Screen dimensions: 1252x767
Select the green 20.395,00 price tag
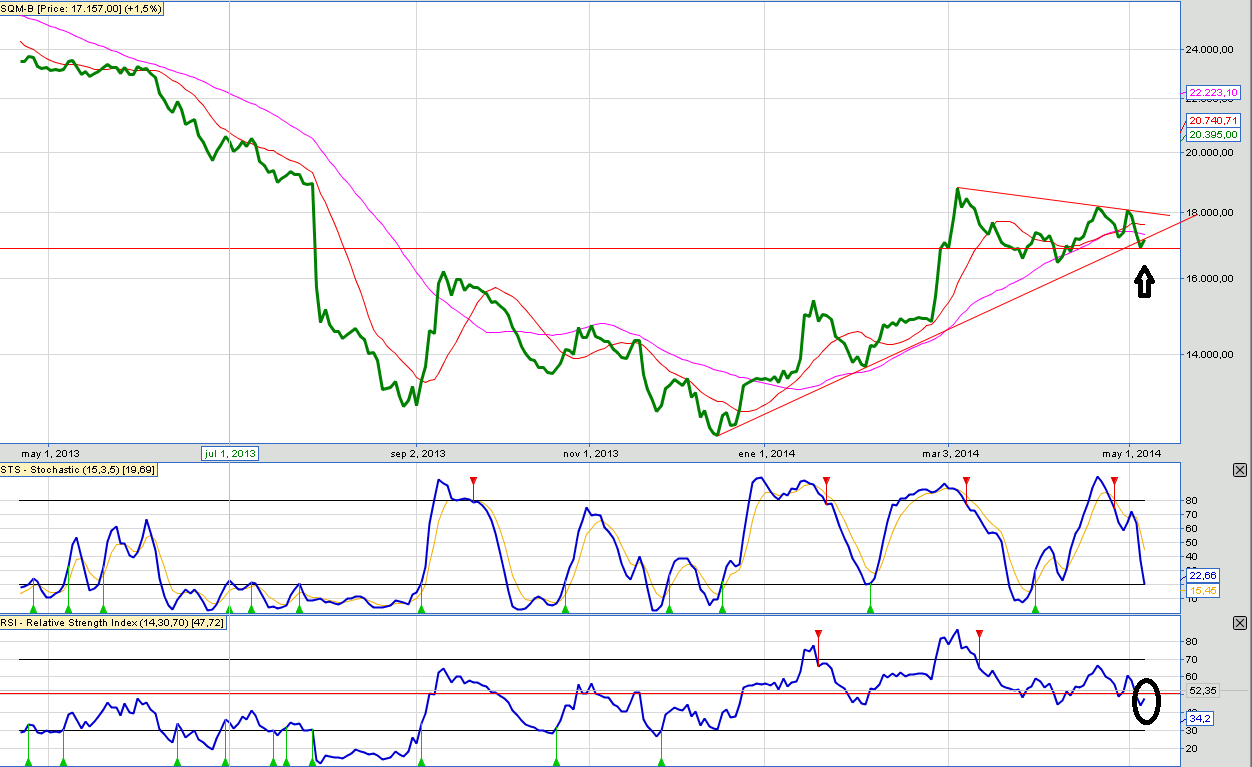coord(1213,134)
